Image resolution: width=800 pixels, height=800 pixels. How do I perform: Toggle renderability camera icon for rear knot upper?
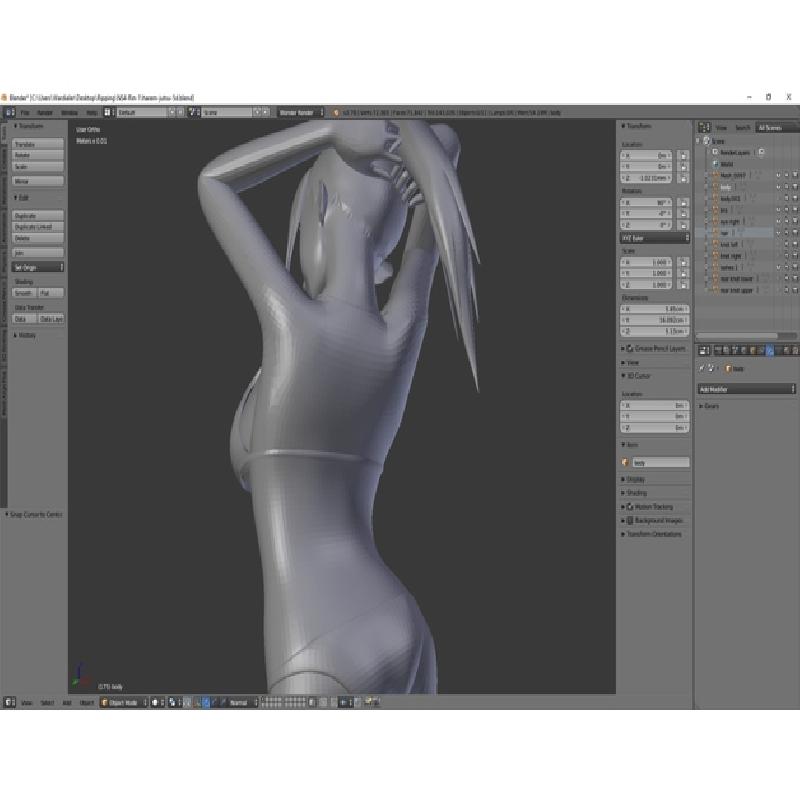click(x=795, y=290)
